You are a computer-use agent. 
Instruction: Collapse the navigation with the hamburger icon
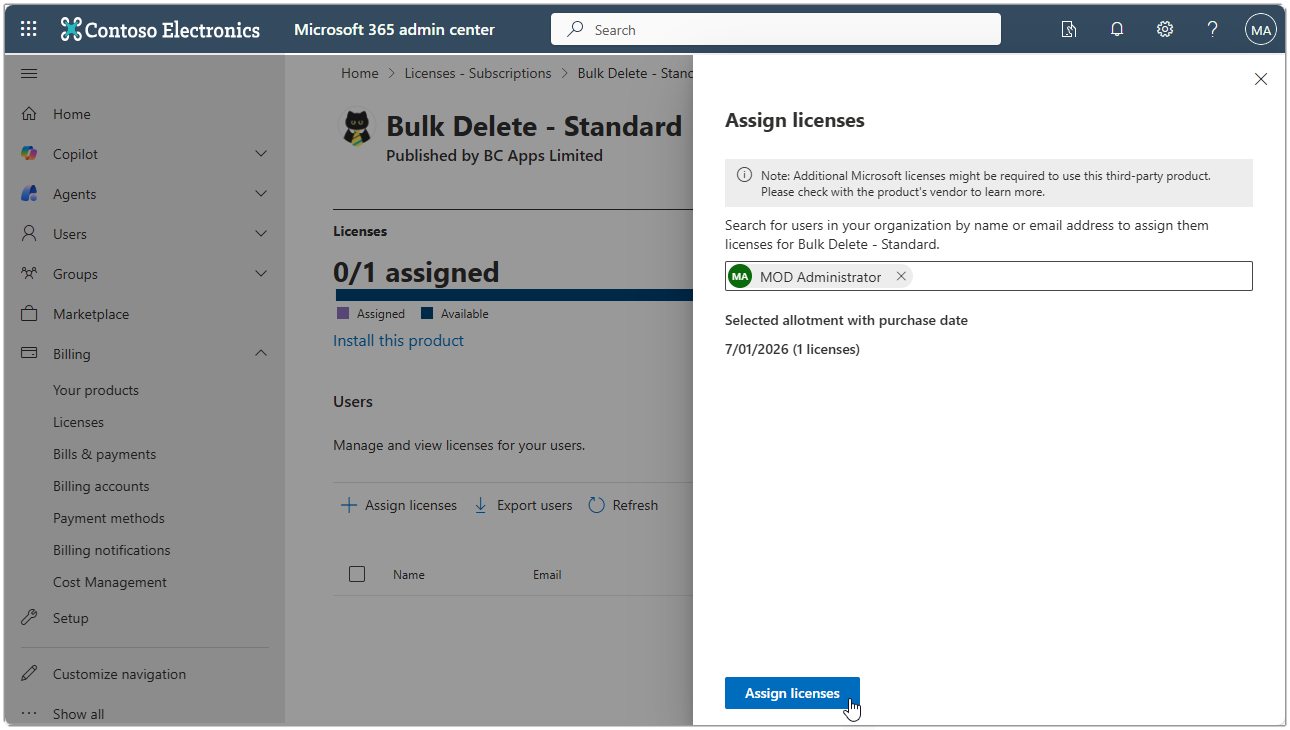tap(28, 72)
